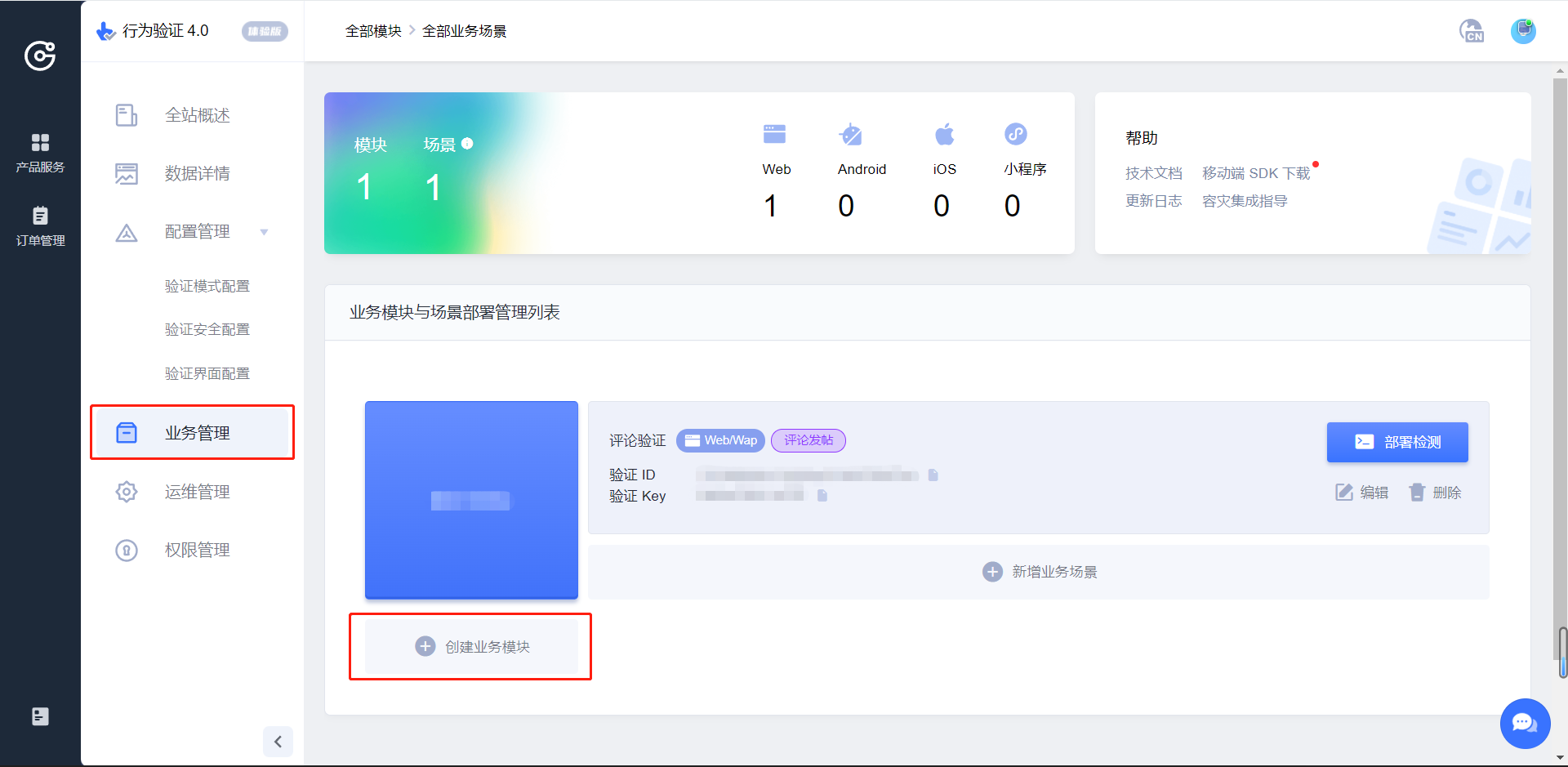Open the 技术文档 help link
Screen dimensions: 1568x767
pos(1154,172)
